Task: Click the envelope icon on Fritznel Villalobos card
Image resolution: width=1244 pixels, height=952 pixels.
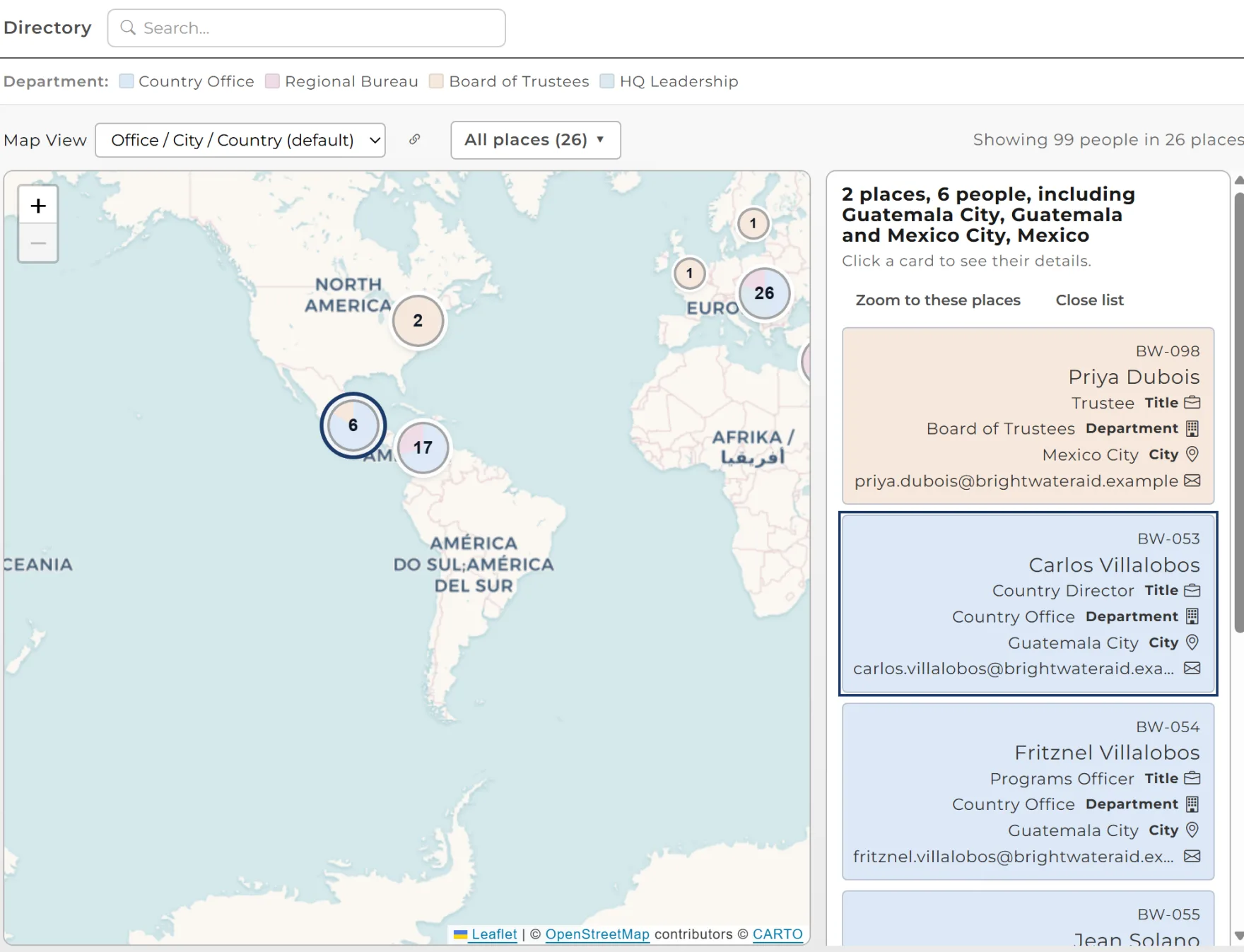Action: [1192, 856]
